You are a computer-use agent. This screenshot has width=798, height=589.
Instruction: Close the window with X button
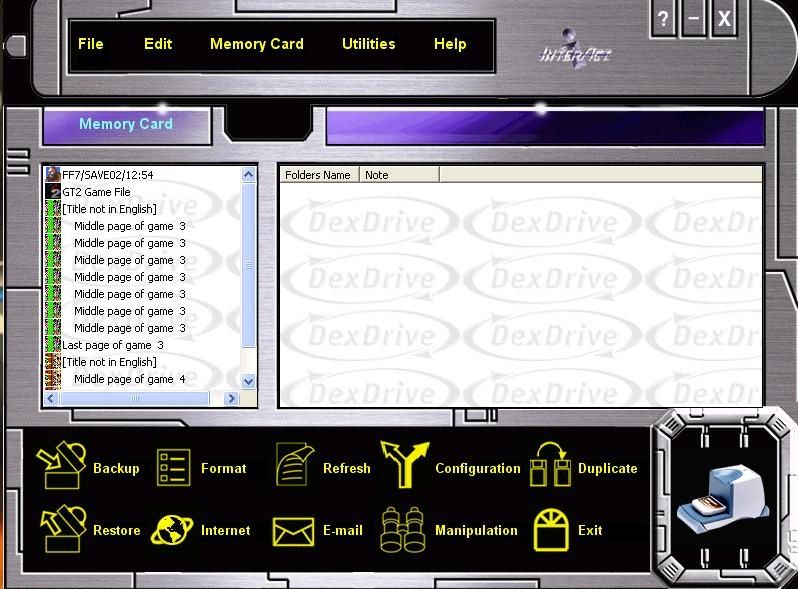724,19
